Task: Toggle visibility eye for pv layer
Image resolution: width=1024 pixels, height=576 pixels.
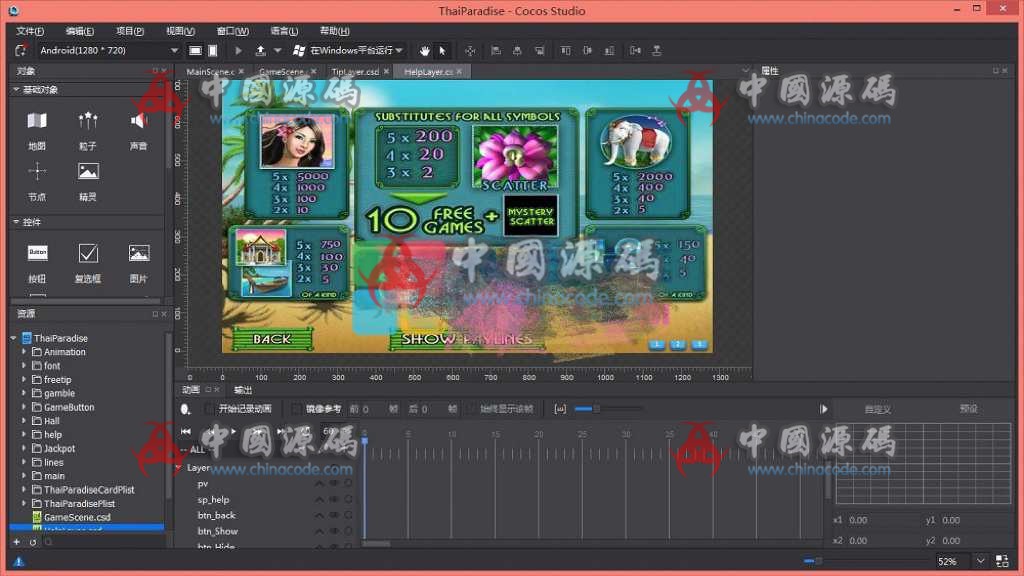Action: tap(334, 484)
